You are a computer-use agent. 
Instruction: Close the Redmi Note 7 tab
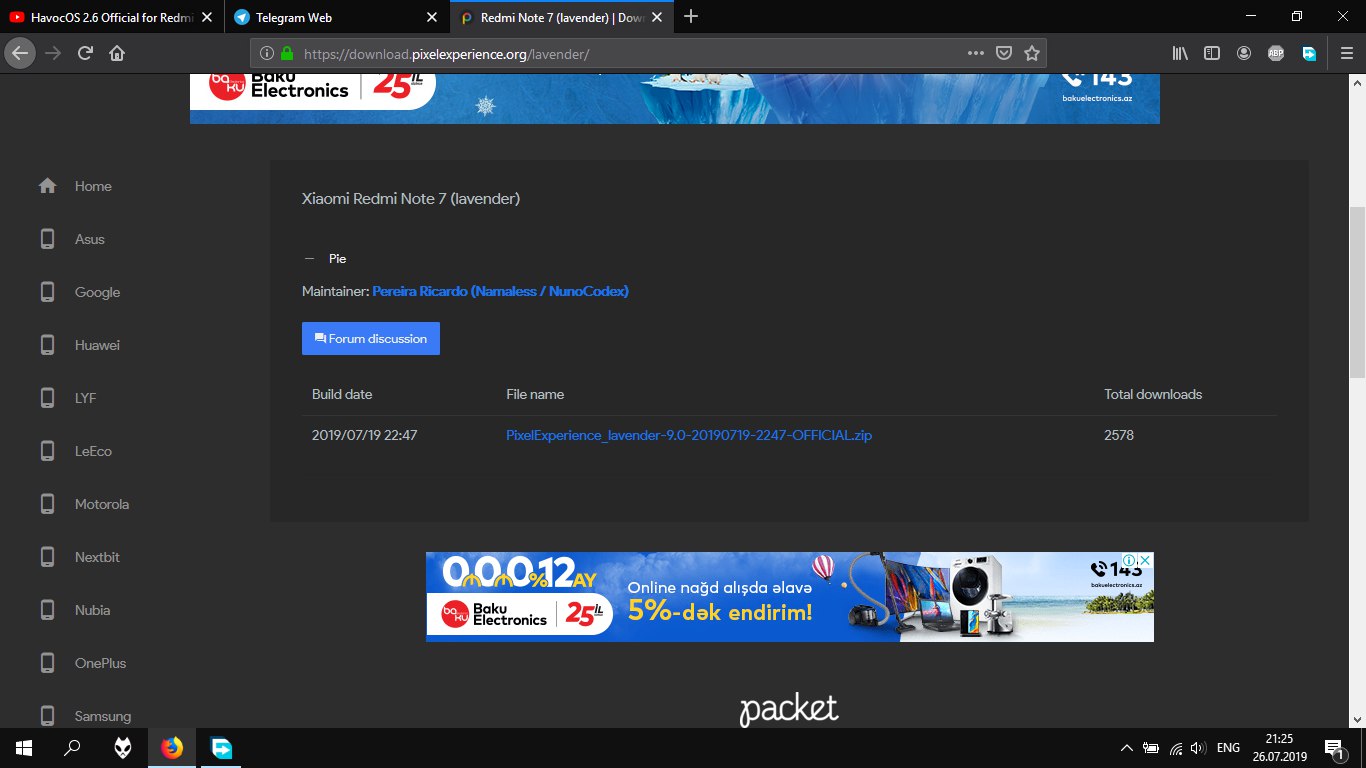coord(658,17)
